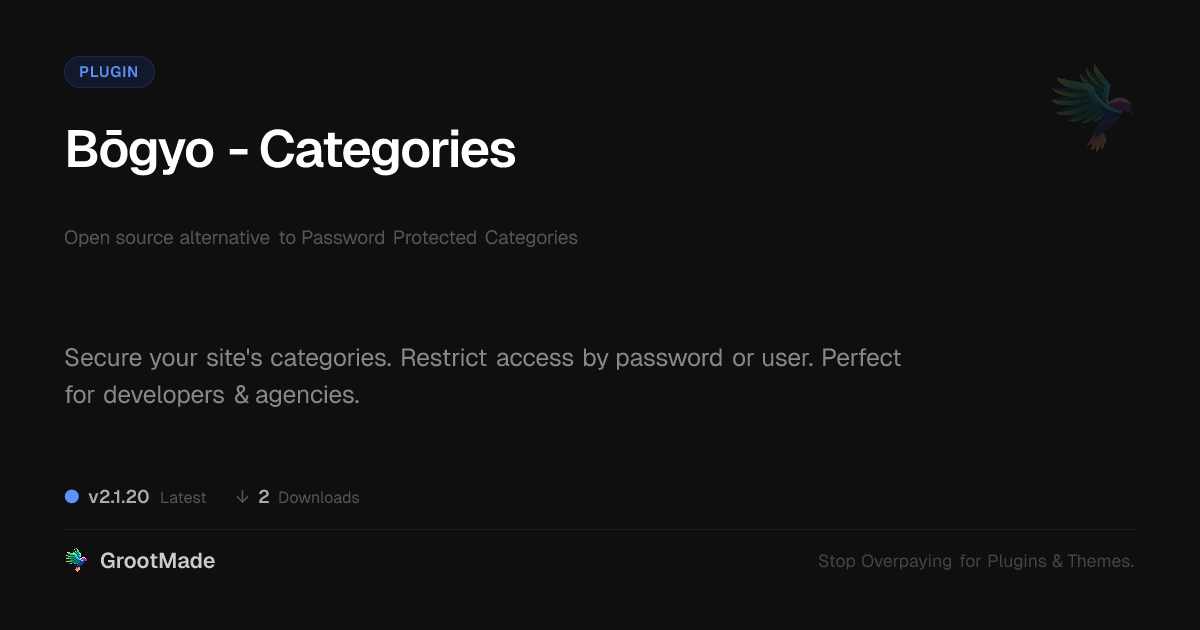This screenshot has height=630, width=1200.
Task: Click the word Perfect in the description
Action: click(861, 358)
